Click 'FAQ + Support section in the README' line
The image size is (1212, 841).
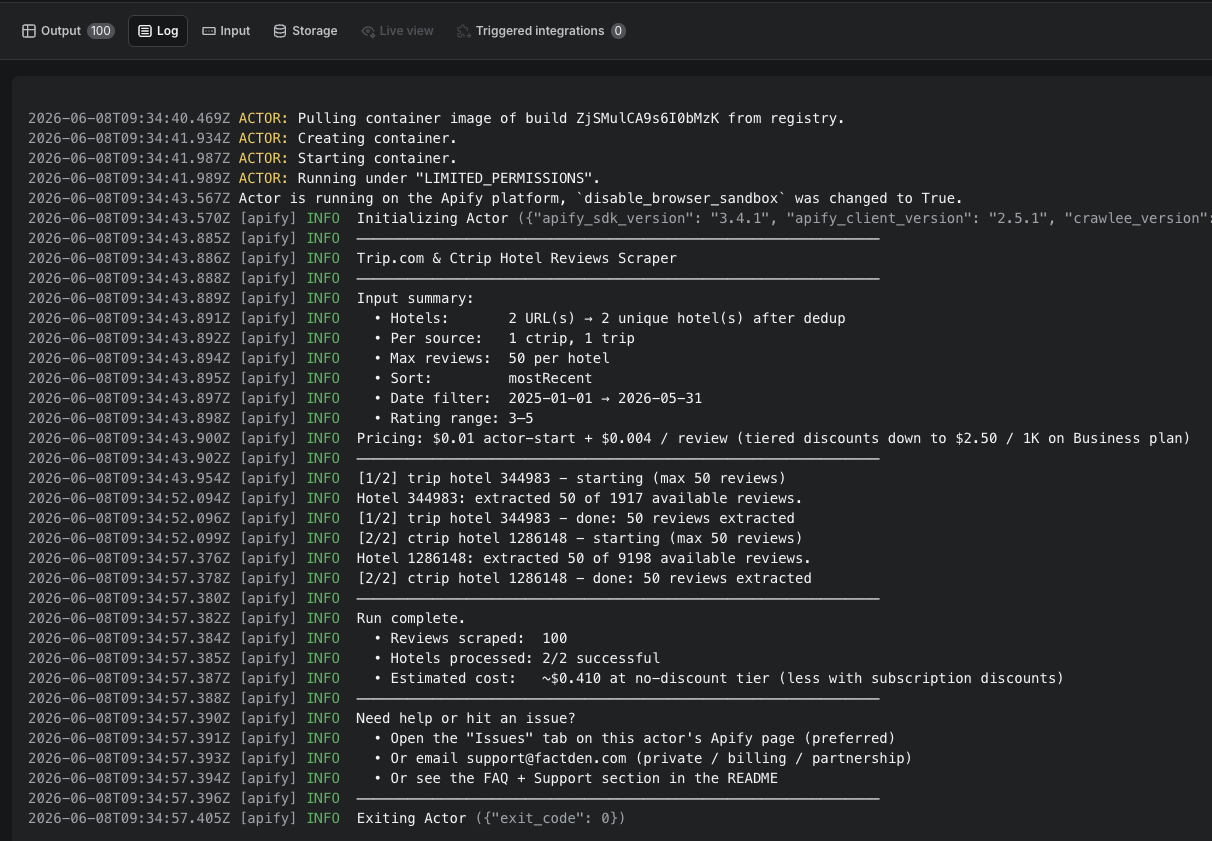pos(403,778)
